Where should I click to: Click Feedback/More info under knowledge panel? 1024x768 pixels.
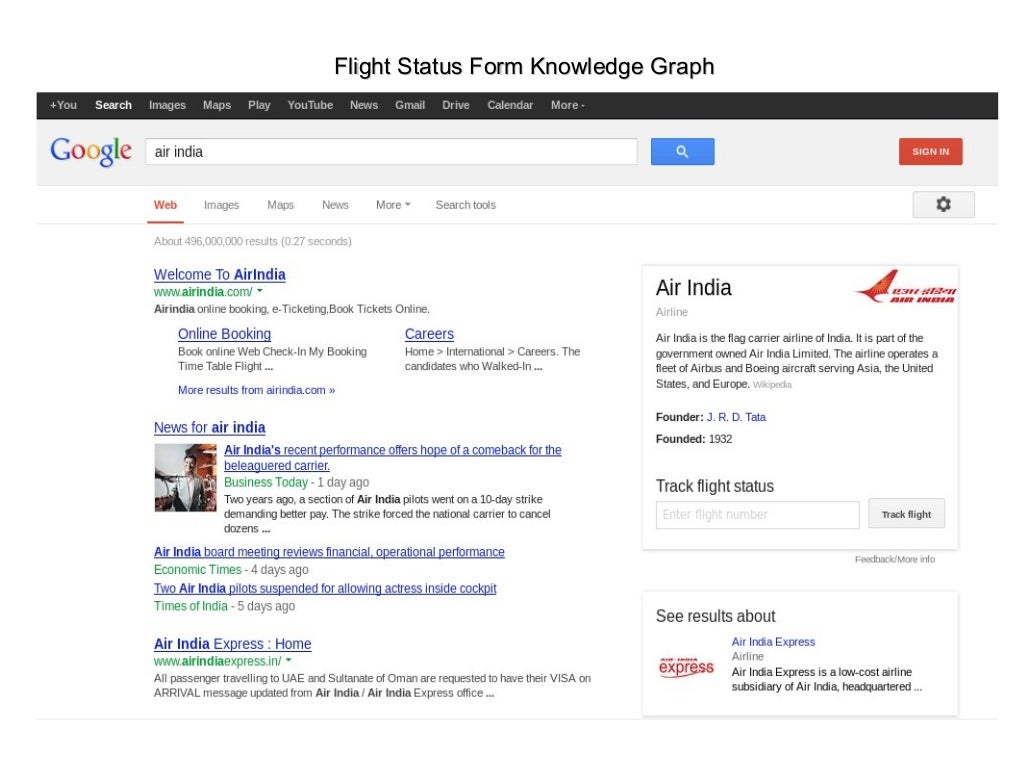[x=895, y=559]
